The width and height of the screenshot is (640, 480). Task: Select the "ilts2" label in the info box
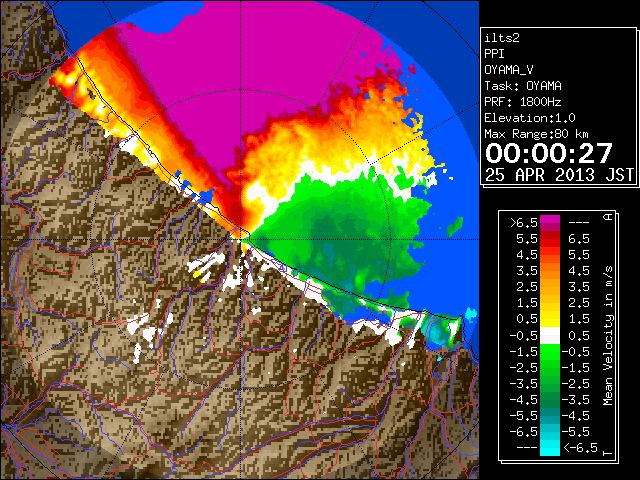pyautogui.click(x=502, y=38)
